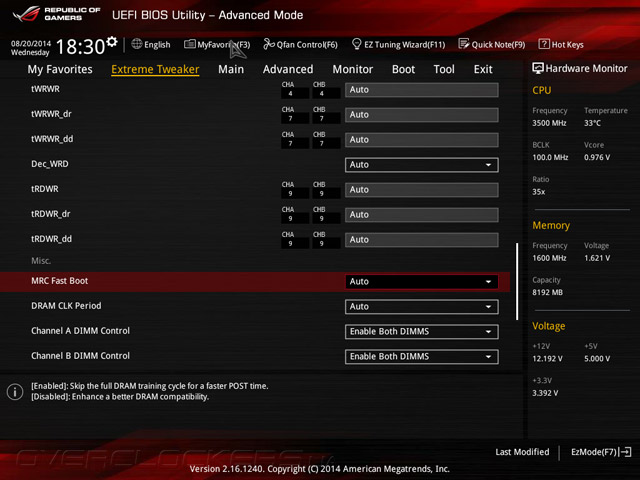Click the English language globe icon
Viewport: 640px width, 480px height.
click(x=136, y=44)
